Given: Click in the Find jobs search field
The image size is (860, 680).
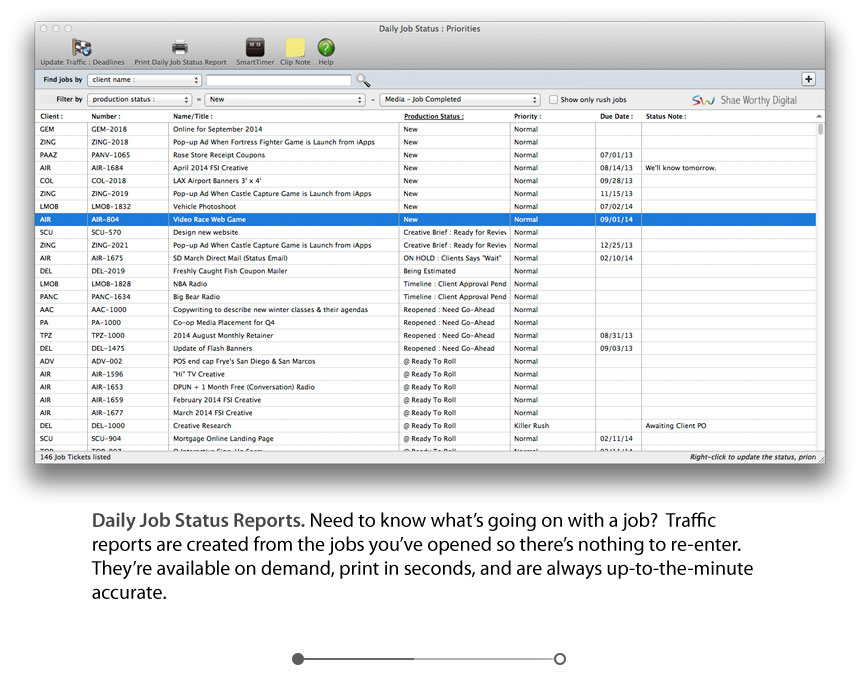Looking at the screenshot, I should (278, 80).
